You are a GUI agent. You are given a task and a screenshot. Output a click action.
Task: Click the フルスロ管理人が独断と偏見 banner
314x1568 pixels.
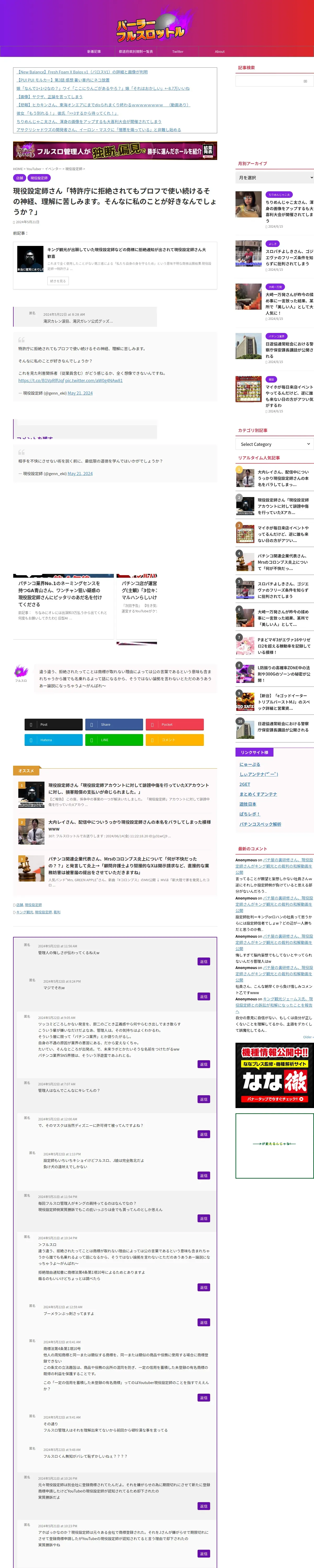click(115, 151)
